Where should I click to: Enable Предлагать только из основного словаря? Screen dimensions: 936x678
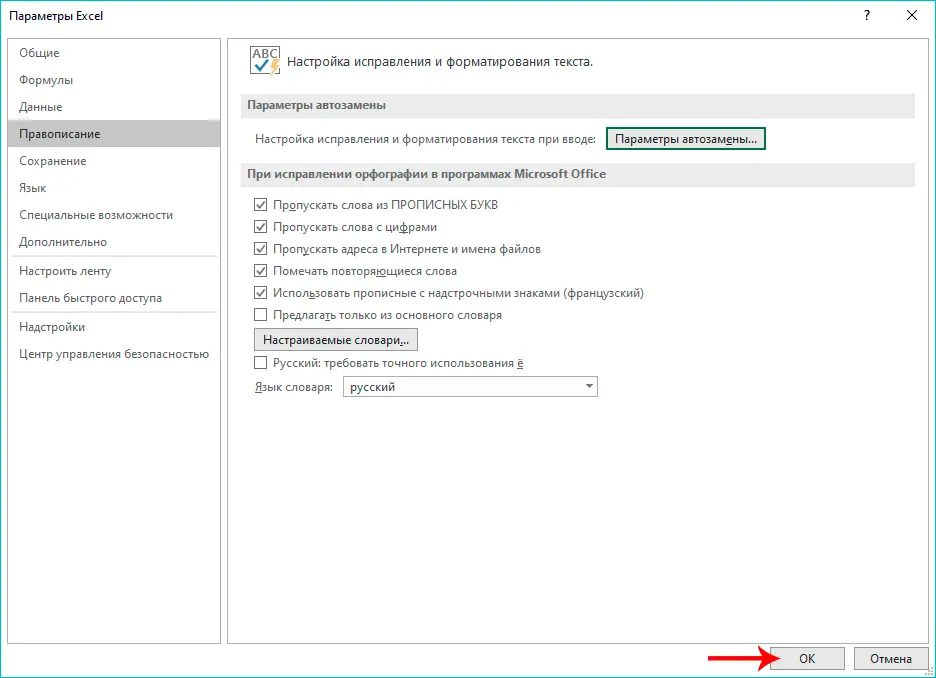pos(260,315)
